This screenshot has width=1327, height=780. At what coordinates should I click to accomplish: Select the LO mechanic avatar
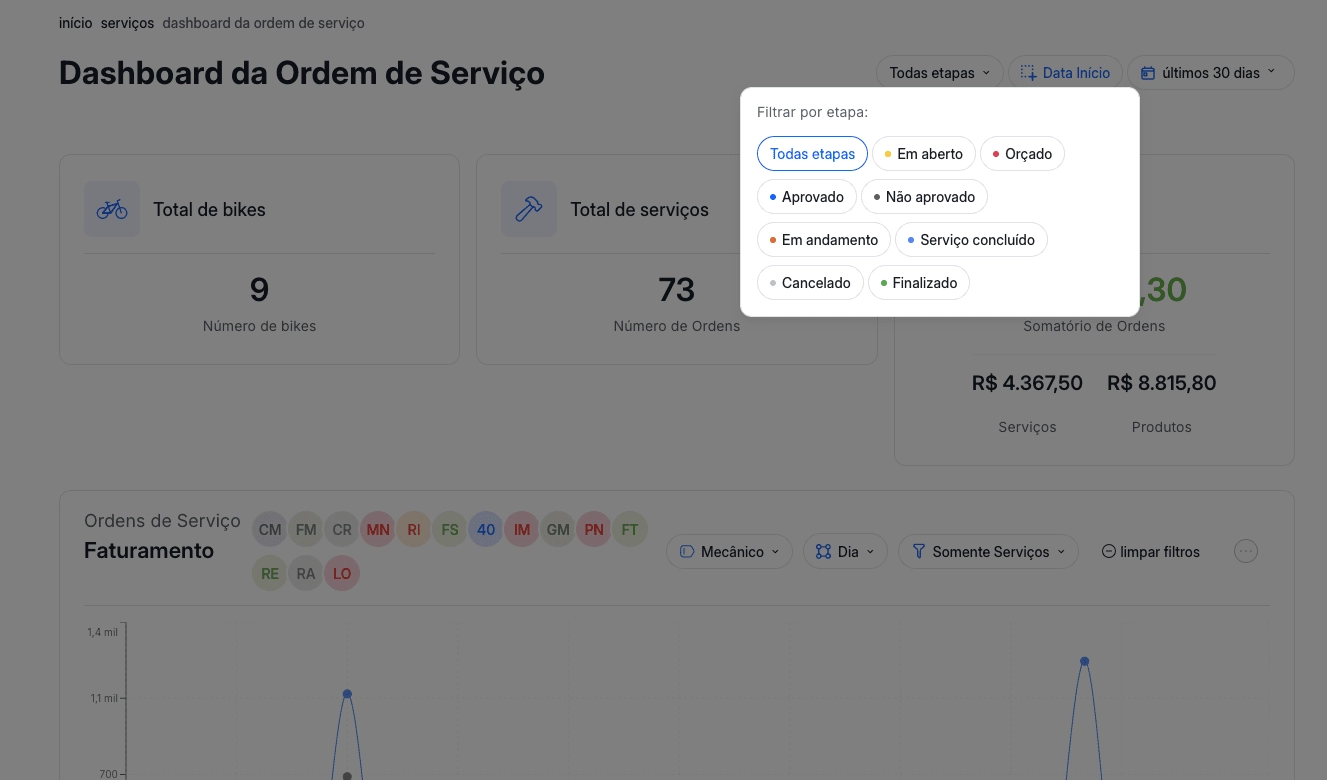click(342, 574)
